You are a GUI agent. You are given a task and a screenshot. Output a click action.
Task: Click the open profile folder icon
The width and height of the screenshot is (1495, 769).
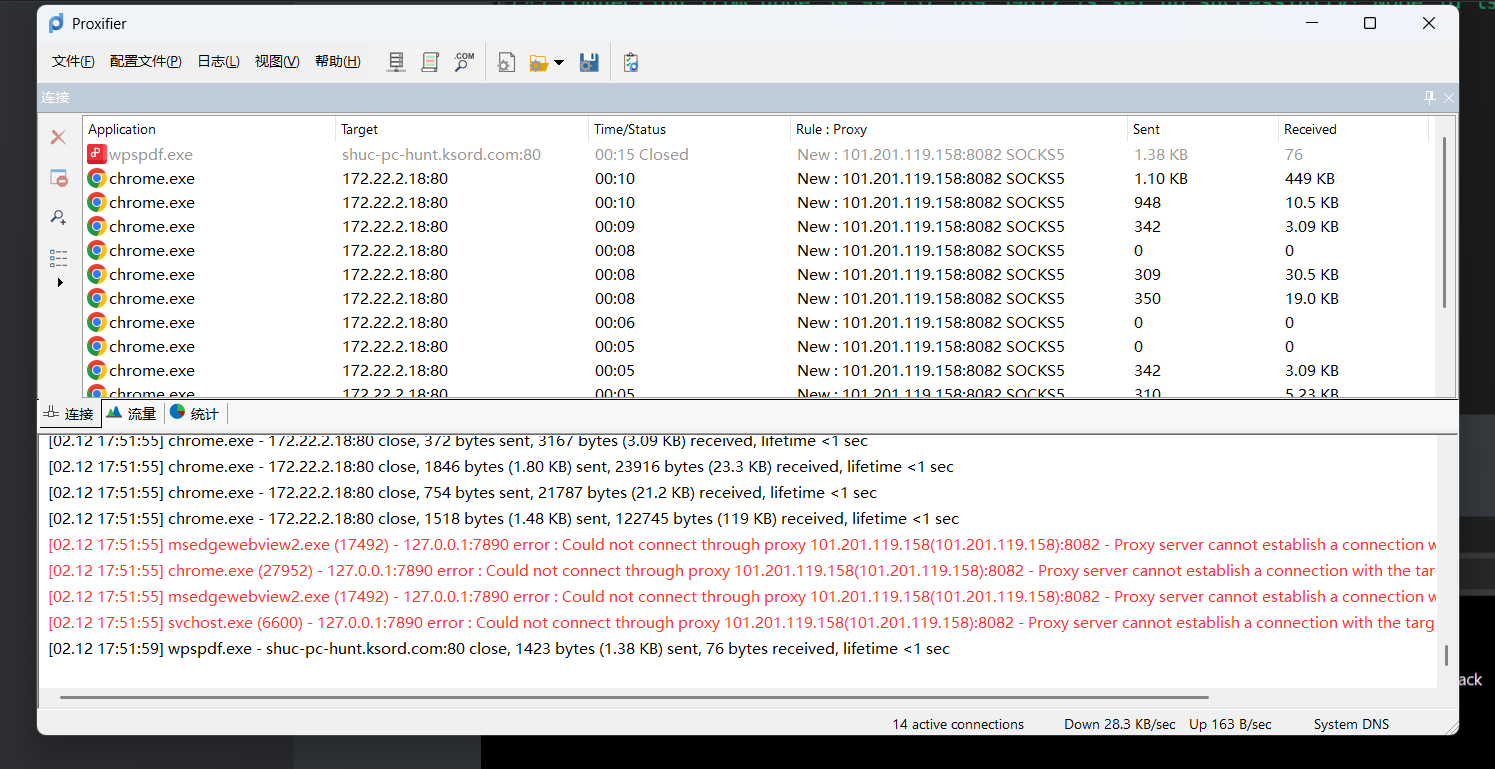539,62
